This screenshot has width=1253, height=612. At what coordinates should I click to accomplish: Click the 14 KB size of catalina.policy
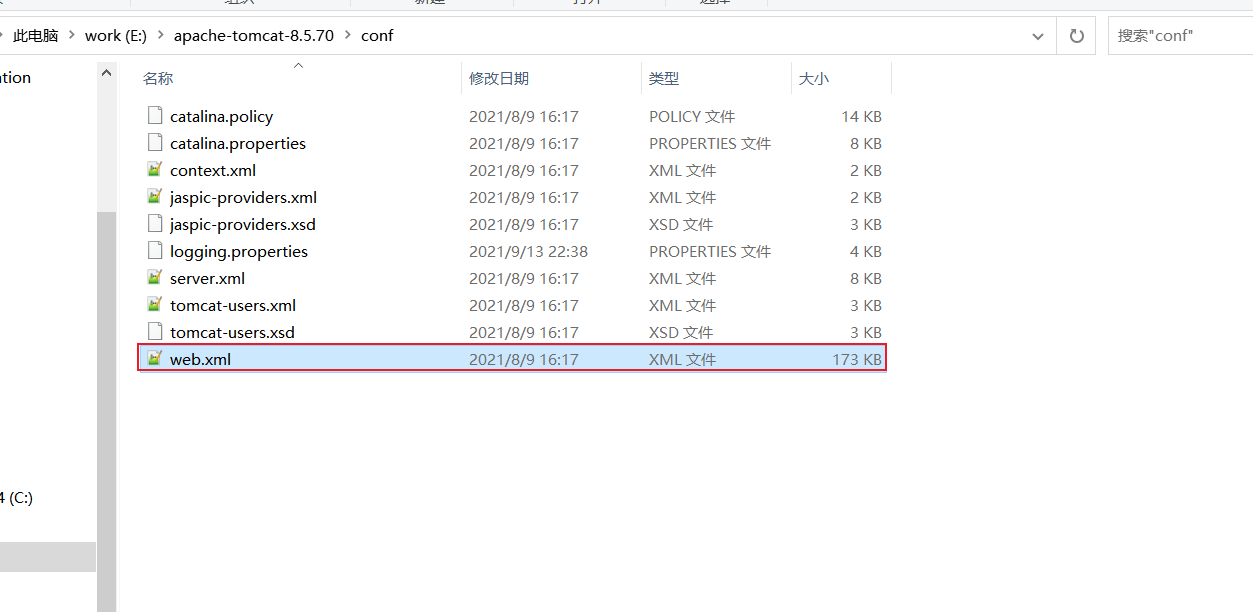861,116
